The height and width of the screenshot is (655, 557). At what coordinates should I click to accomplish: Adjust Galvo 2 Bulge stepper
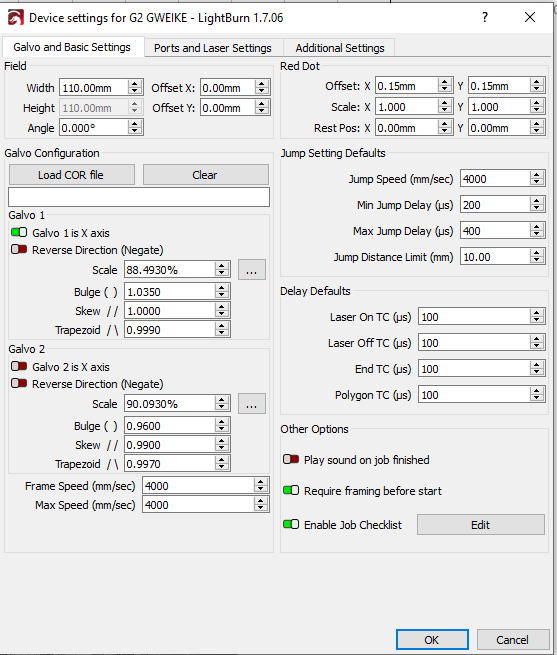coord(222,425)
